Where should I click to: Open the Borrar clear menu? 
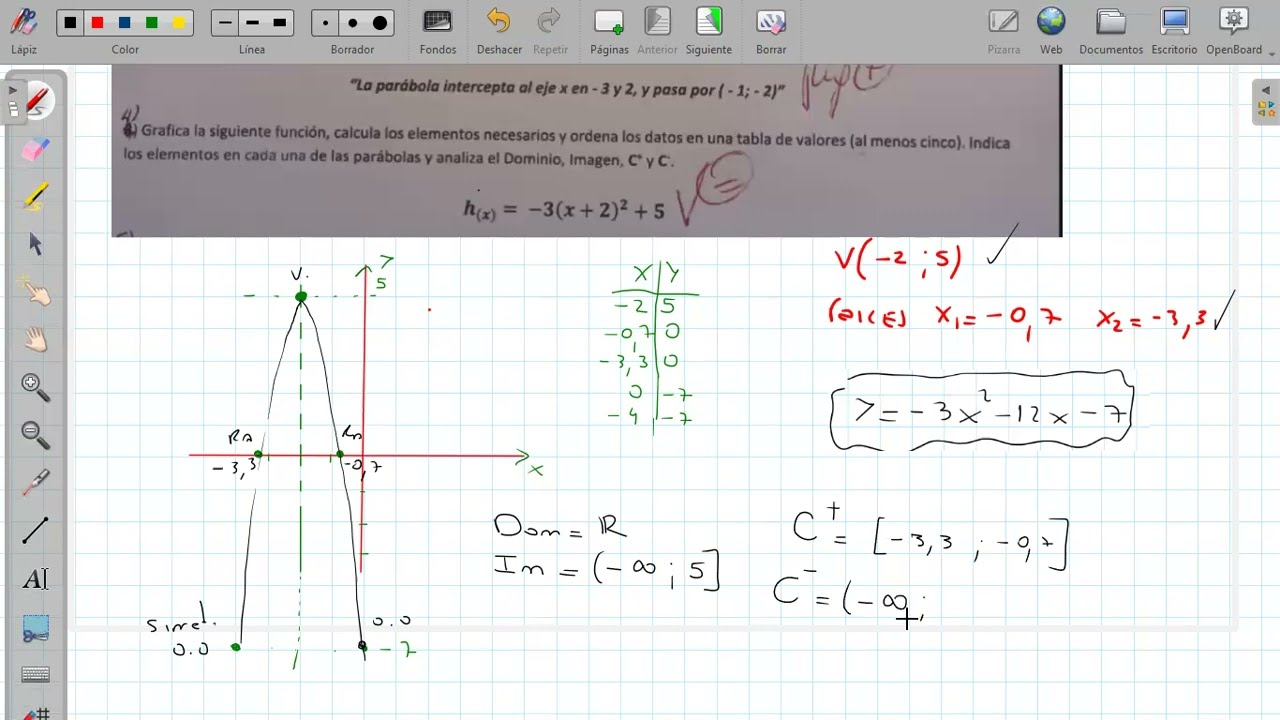[770, 29]
